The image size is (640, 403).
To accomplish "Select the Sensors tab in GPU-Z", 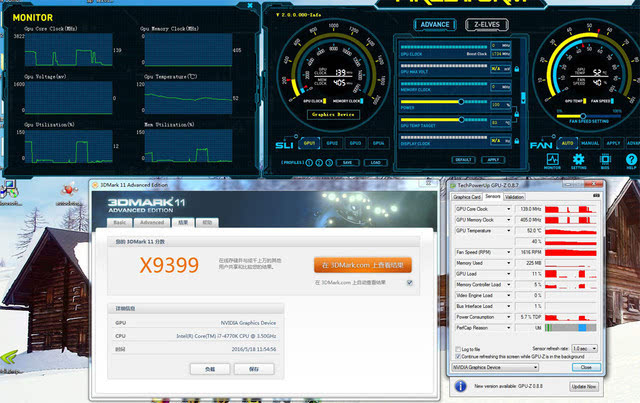I will point(493,196).
